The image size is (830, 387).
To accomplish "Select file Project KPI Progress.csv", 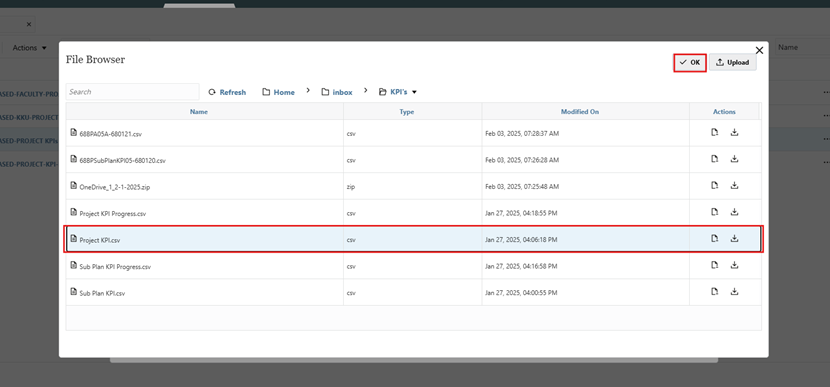I will click(x=112, y=214).
